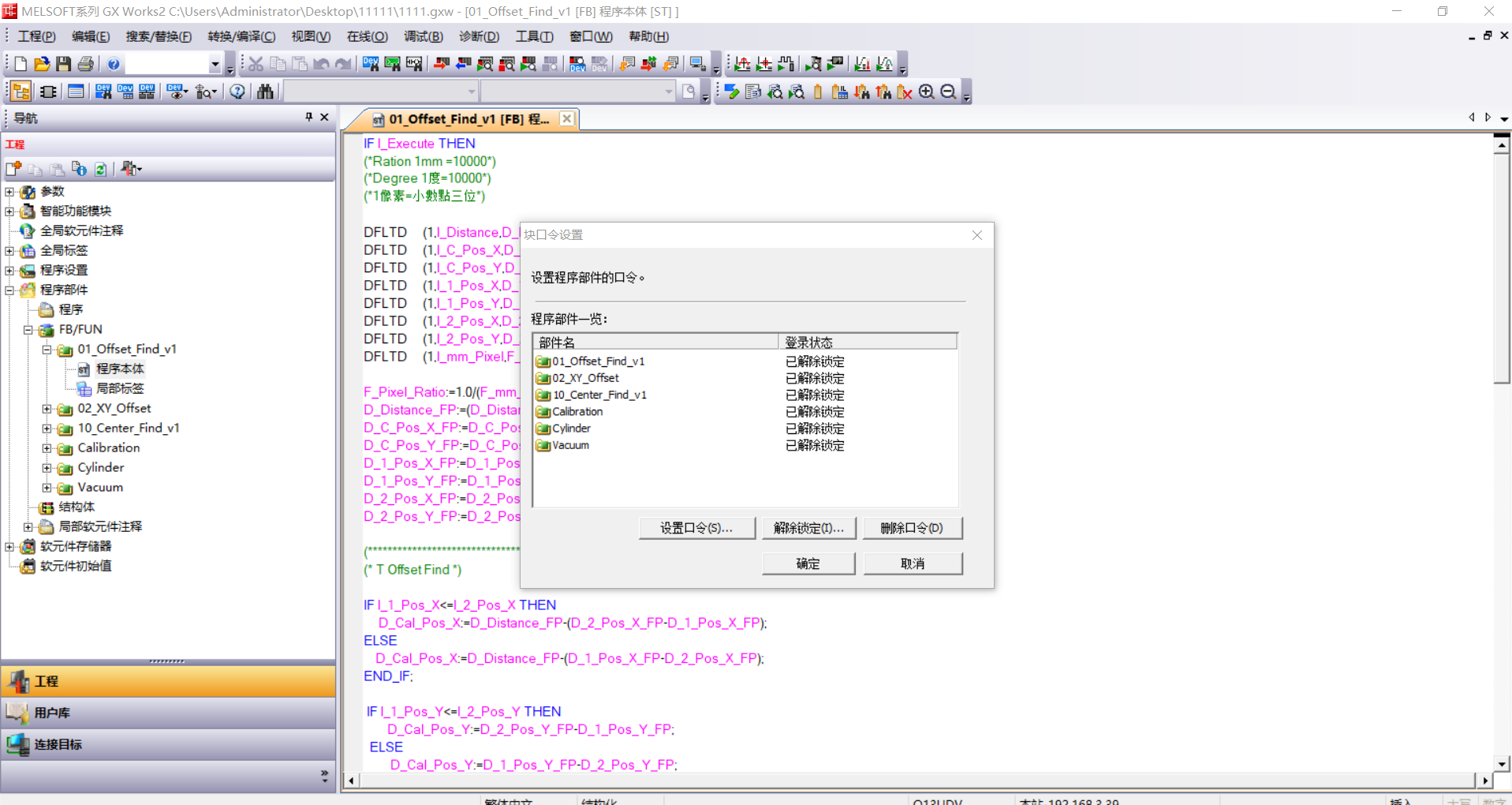This screenshot has height=805, width=1512.
Task: Click the zoom in magnifier icon
Action: tap(927, 92)
